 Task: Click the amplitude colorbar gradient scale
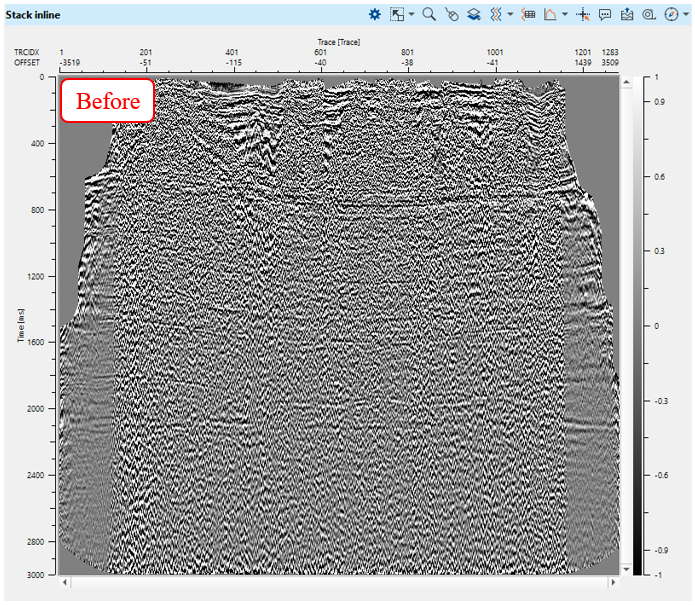638,325
